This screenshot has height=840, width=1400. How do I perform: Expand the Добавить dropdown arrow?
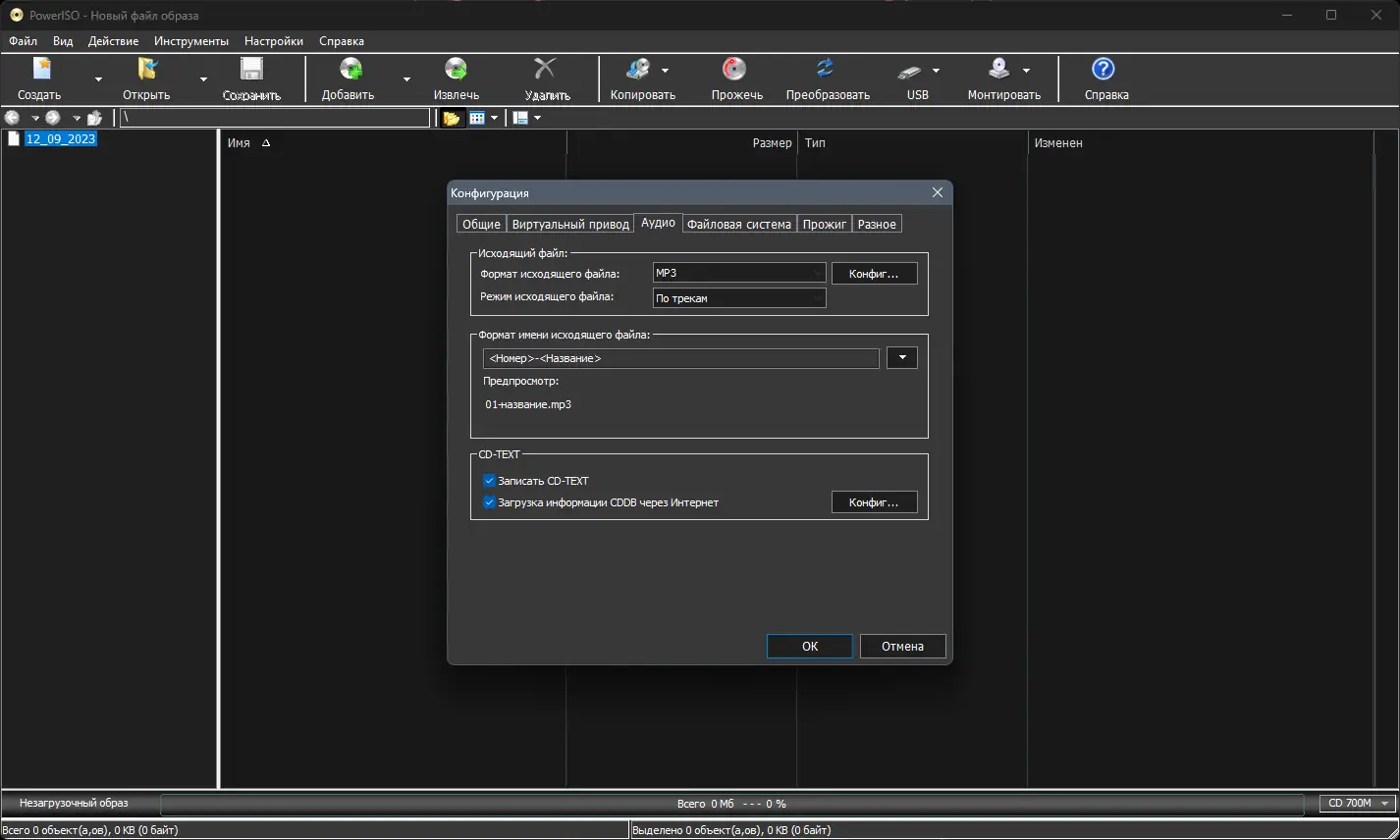406,79
